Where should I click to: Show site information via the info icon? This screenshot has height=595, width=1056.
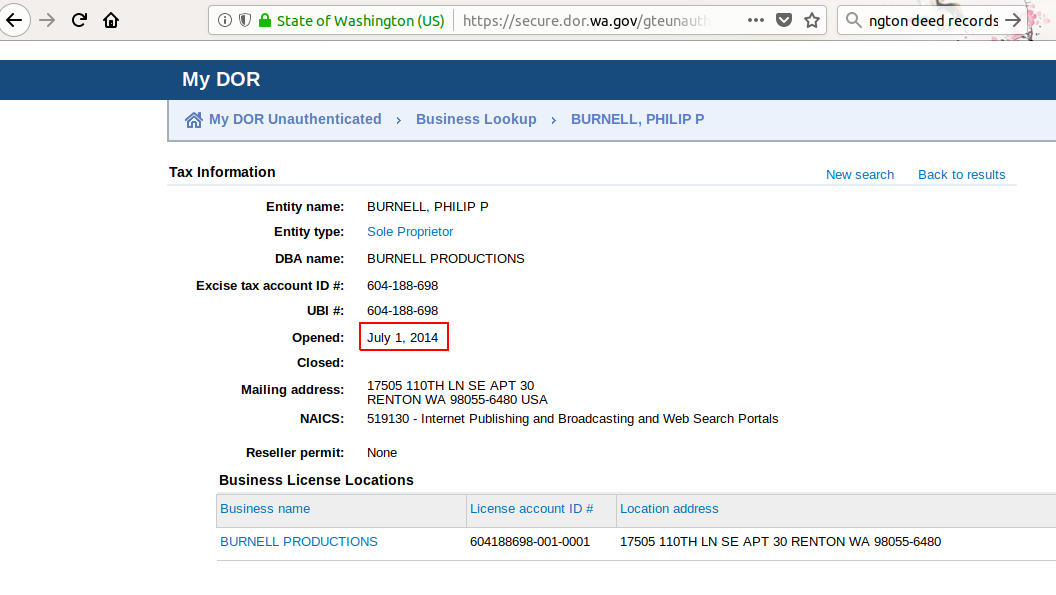pos(225,20)
